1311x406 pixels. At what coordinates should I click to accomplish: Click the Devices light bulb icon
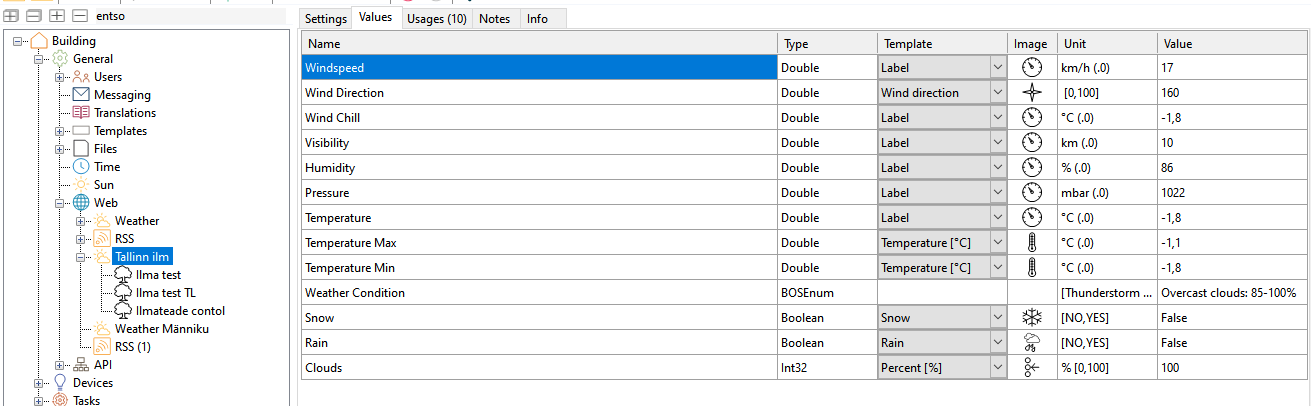coord(60,383)
